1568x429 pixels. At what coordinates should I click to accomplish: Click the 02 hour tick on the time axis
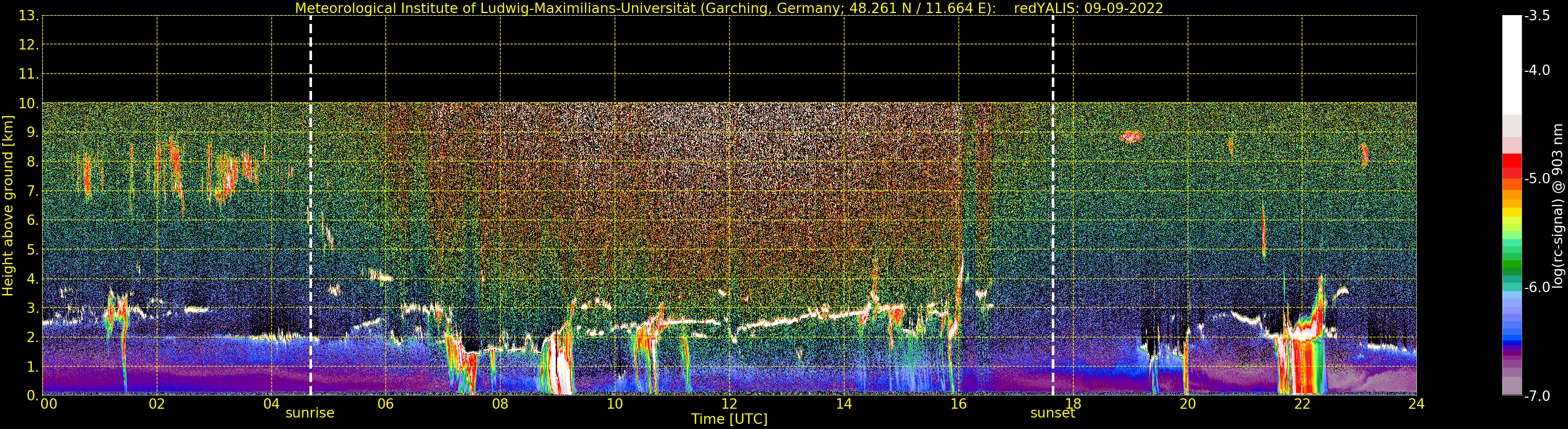pos(157,404)
